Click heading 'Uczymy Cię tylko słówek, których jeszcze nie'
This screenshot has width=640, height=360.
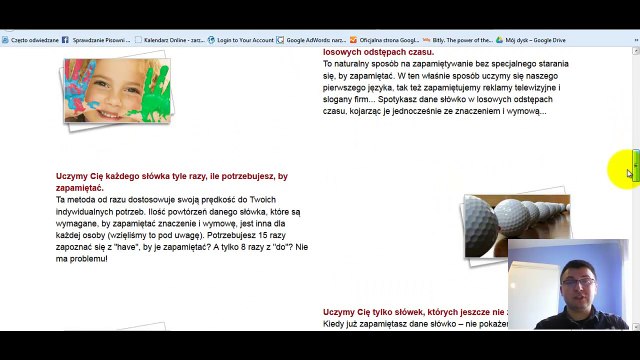coord(415,312)
